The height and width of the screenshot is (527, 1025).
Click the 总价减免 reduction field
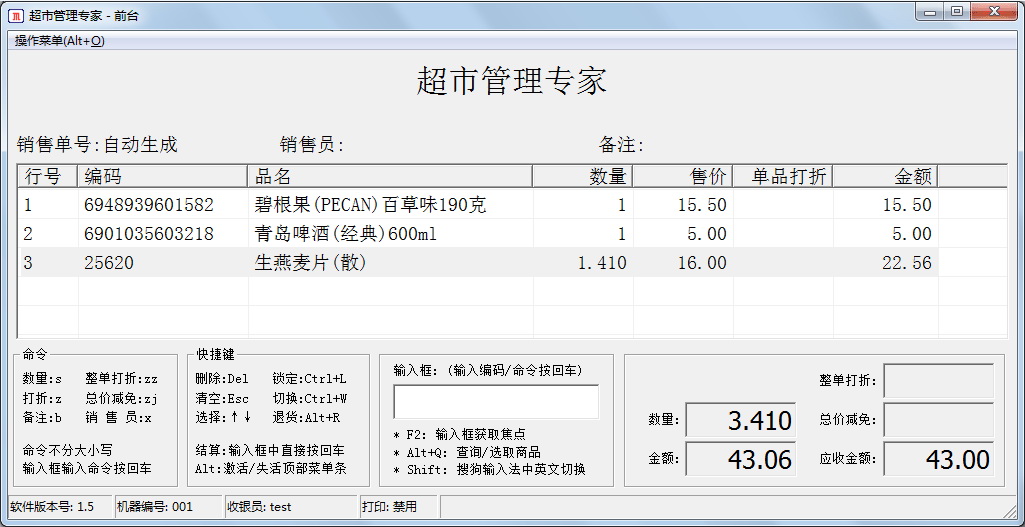[x=938, y=420]
